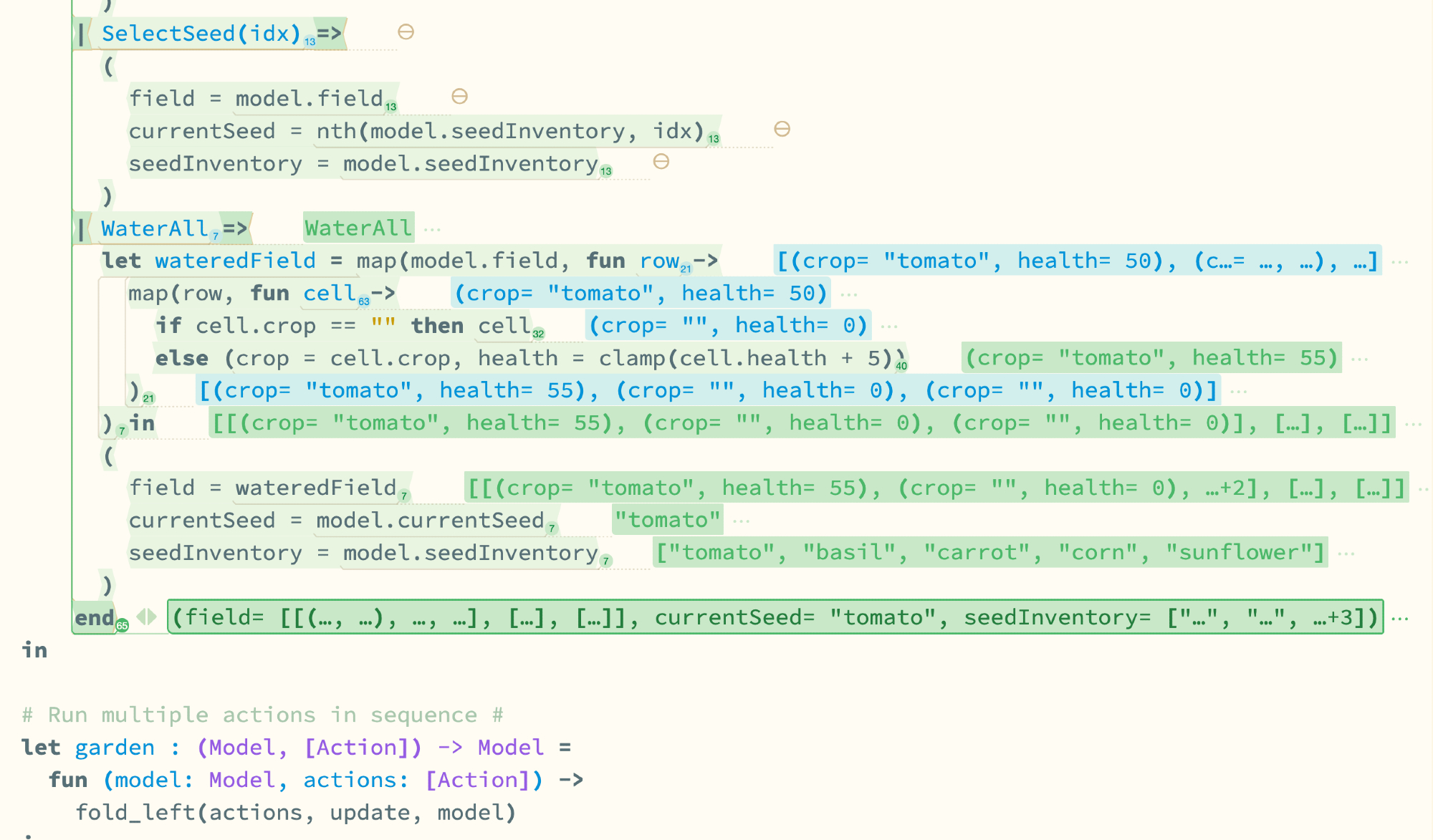1433x840 pixels.
Task: Click the 13 badge after SelectSeed(idx)
Action: point(310,42)
